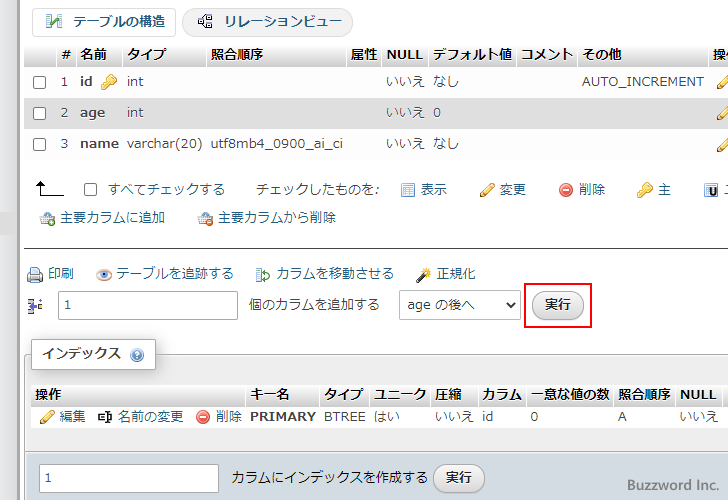Click the primary key icon next to id
Image resolution: width=728 pixels, height=500 pixels.
(109, 82)
